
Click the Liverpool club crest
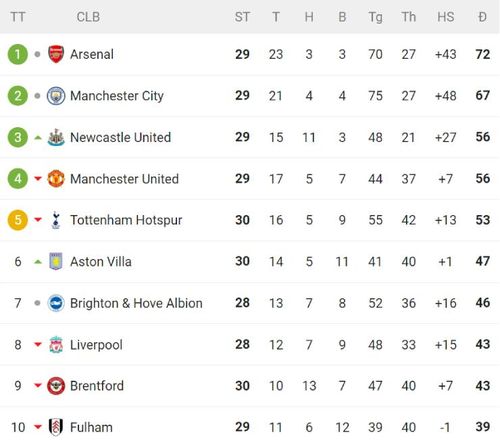point(56,344)
